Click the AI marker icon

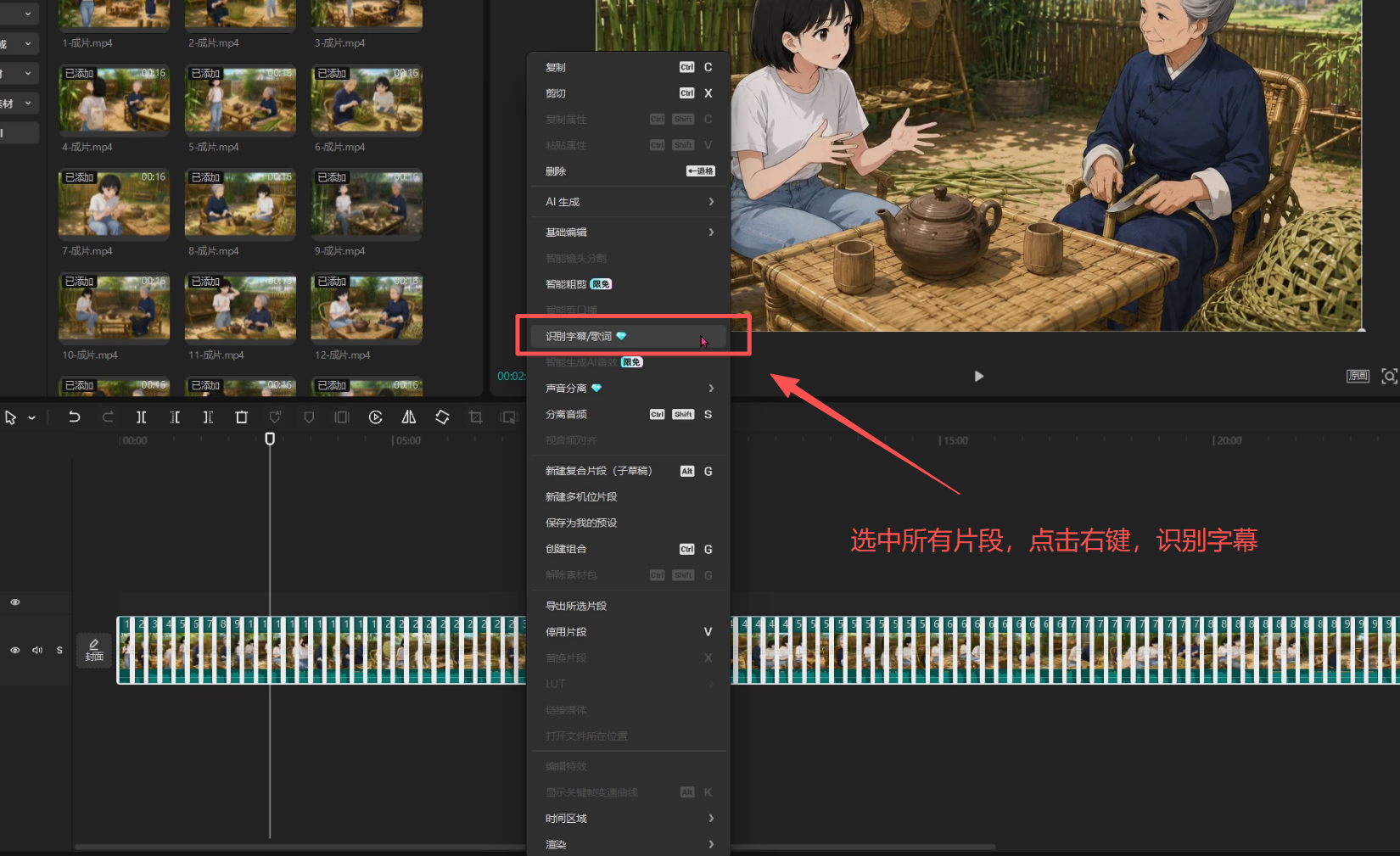coord(275,417)
